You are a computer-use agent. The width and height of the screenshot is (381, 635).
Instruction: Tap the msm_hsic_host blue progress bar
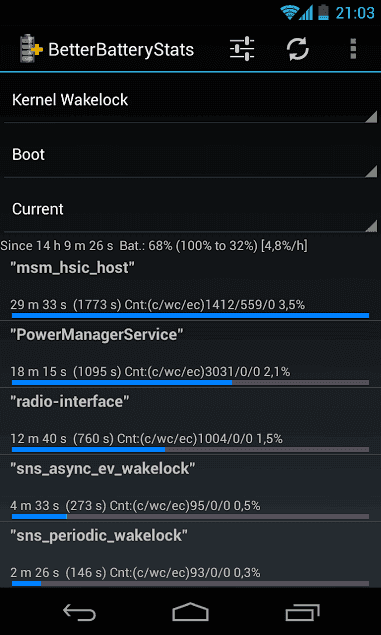click(x=190, y=315)
